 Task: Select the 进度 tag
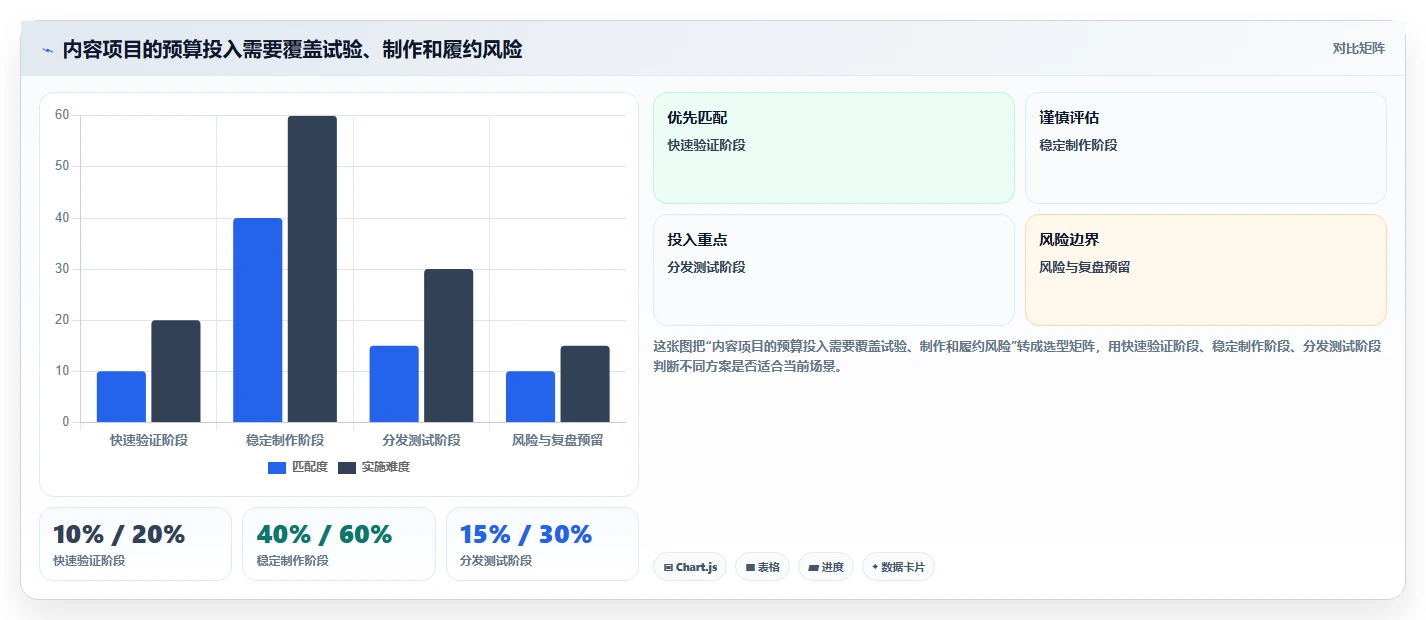click(826, 567)
